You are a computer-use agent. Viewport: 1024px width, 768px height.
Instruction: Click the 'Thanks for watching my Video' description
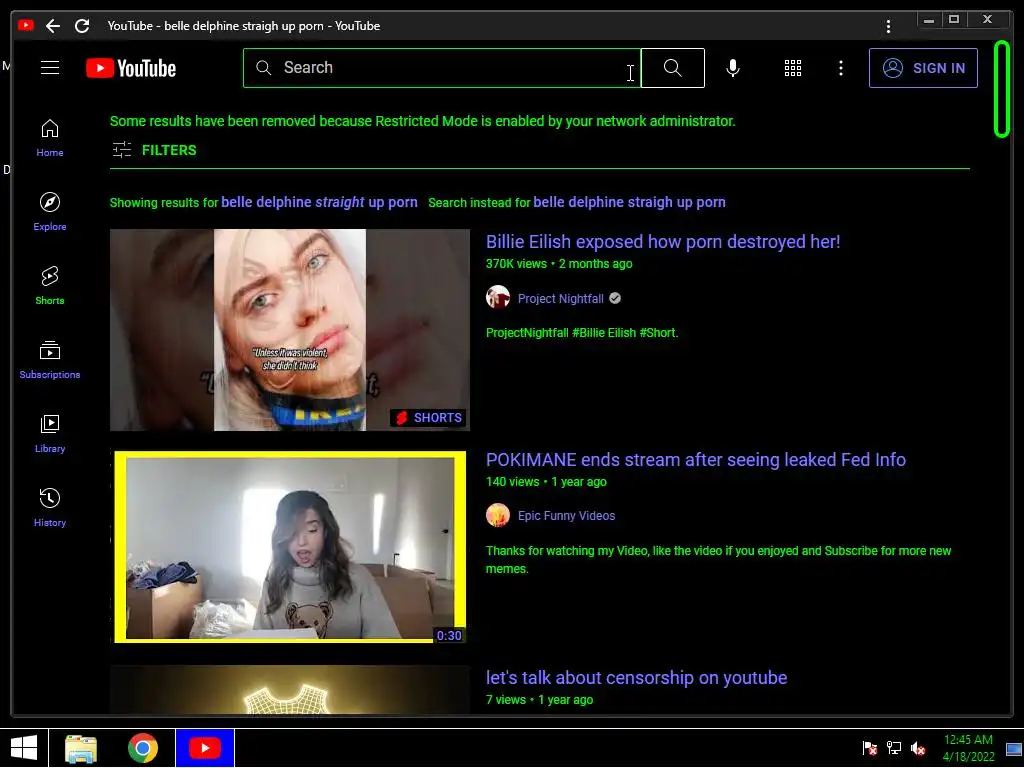718,560
